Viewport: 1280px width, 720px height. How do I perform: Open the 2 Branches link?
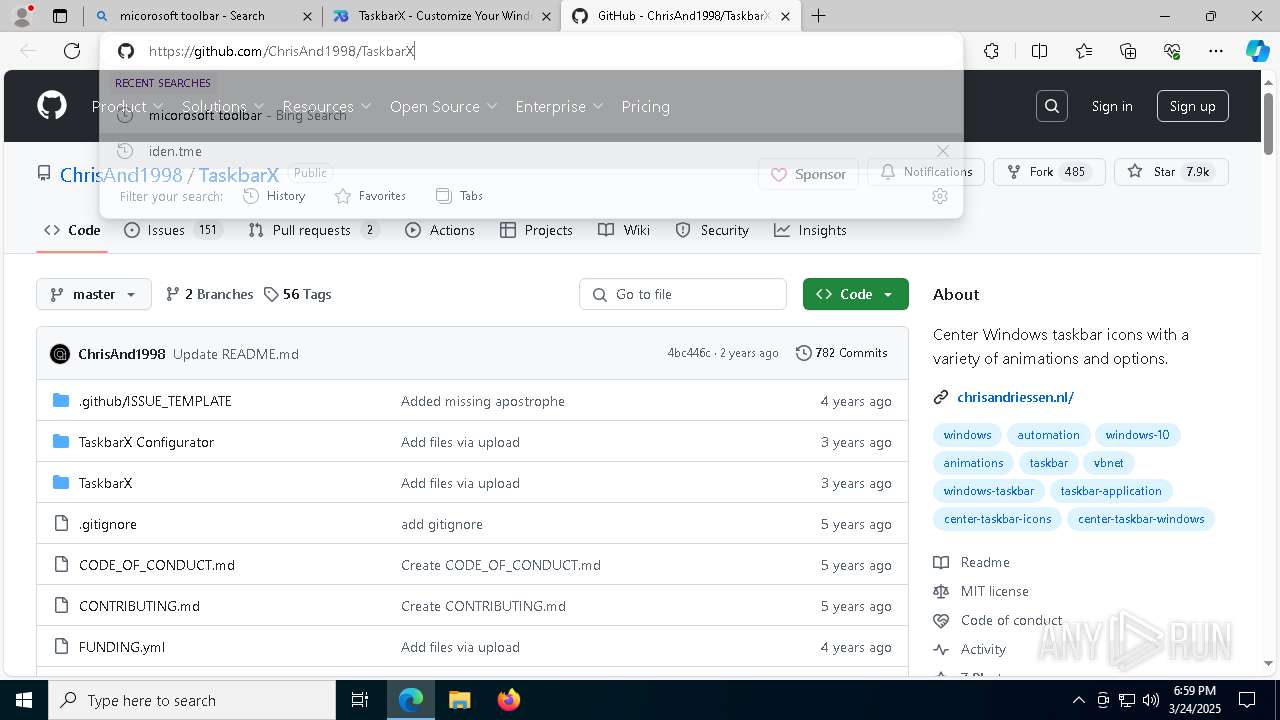209,294
